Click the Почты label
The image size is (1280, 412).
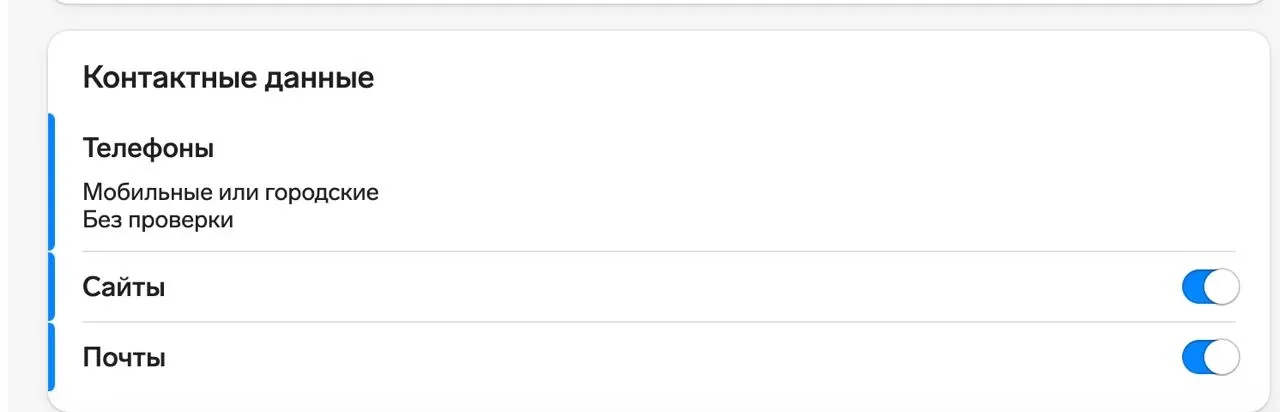tap(124, 357)
